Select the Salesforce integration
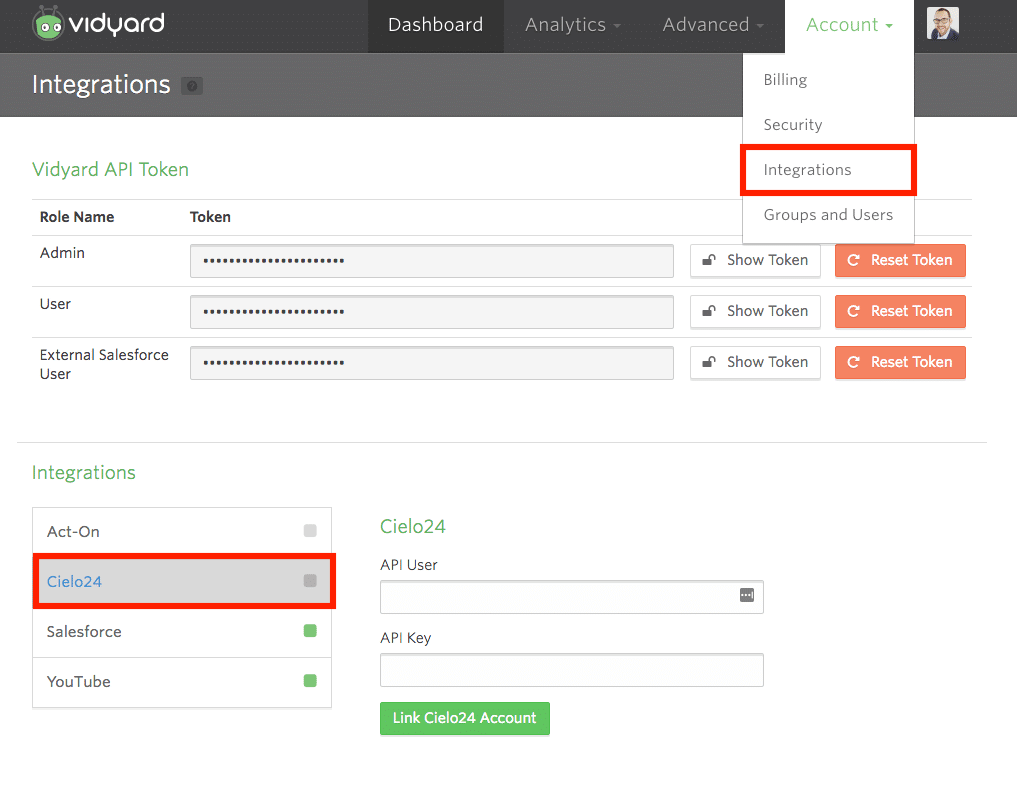This screenshot has height=800, width=1017. 182,632
